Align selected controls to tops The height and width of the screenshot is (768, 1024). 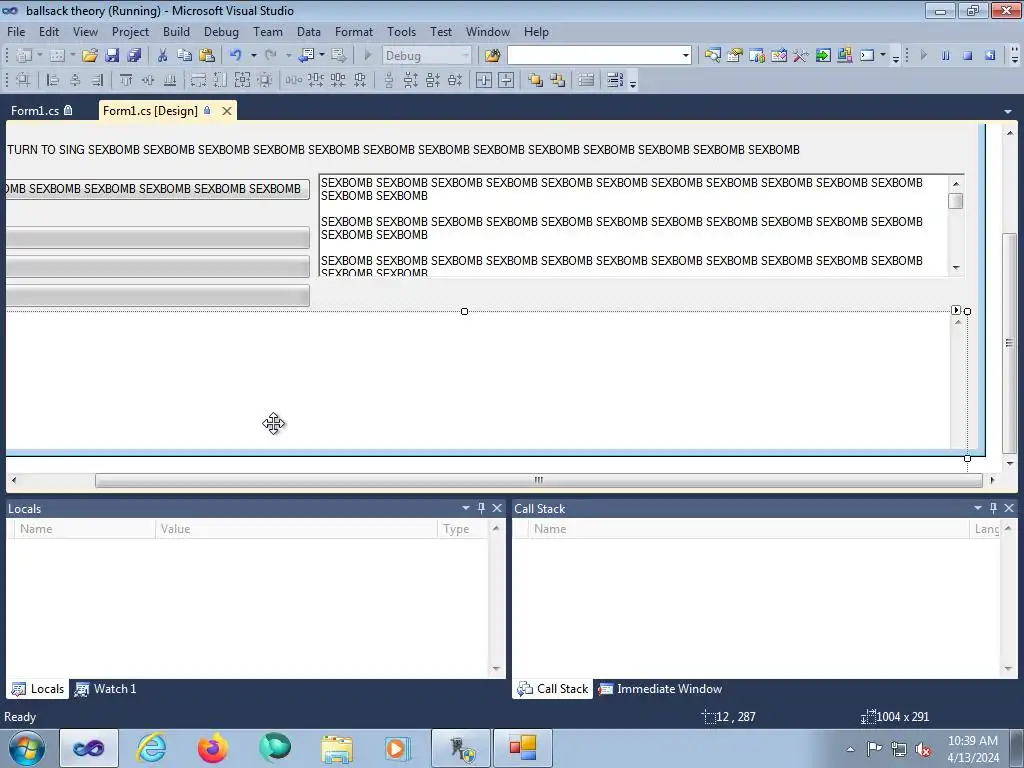126,80
